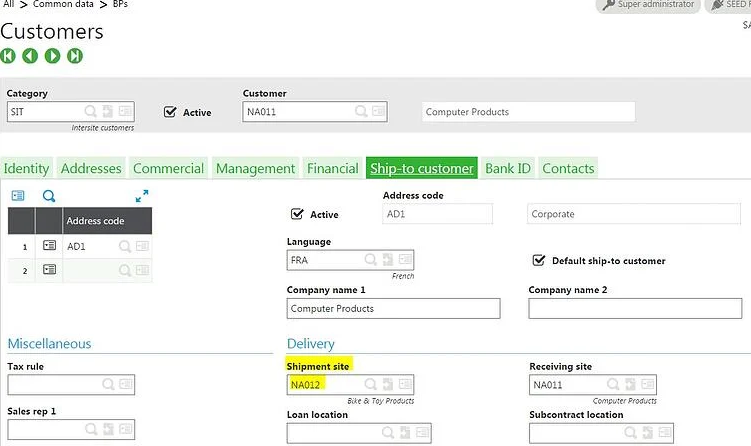Click magnifier icon in Category field

coord(91,112)
